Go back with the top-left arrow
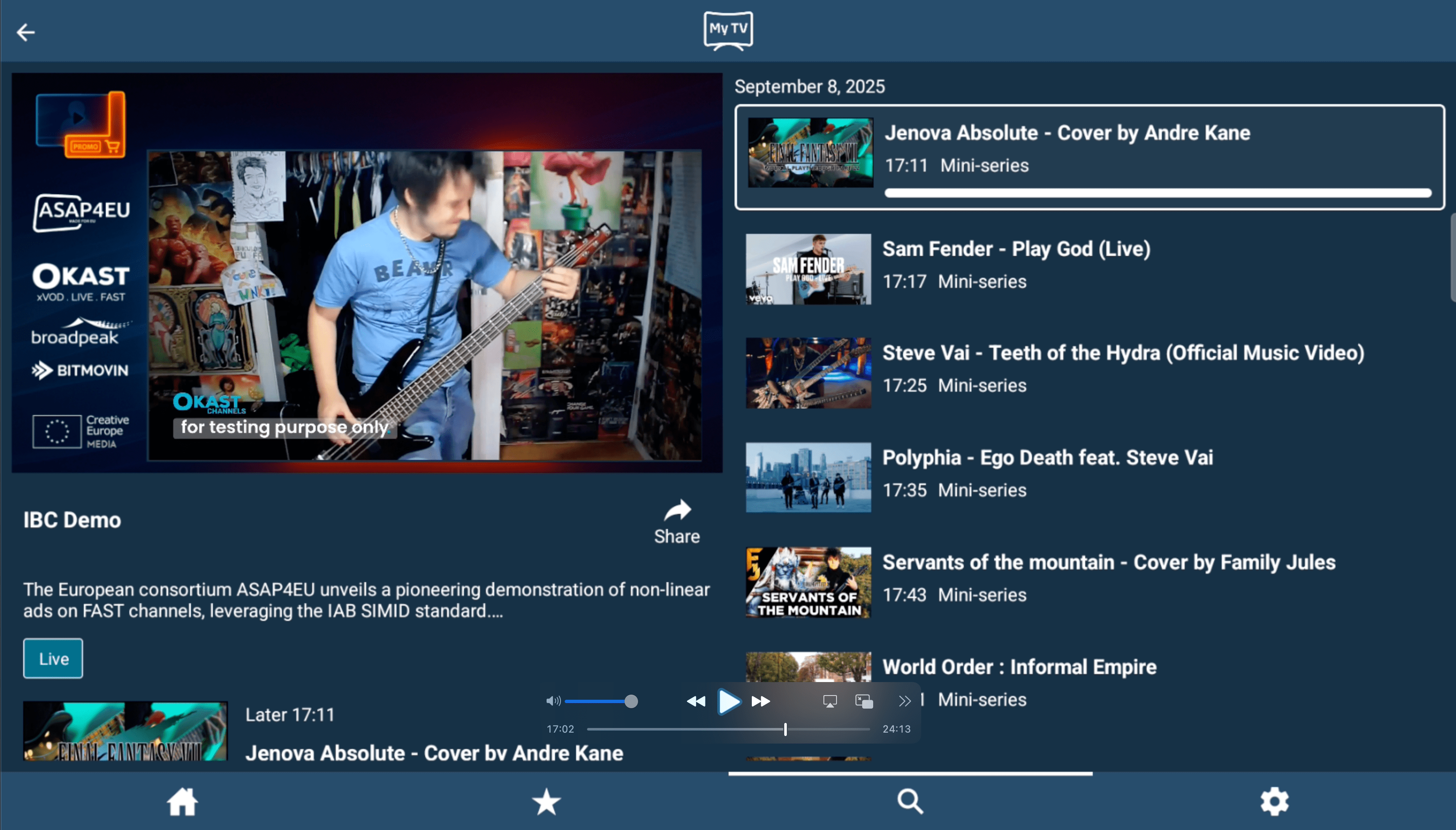The width and height of the screenshot is (1456, 830). 26,32
